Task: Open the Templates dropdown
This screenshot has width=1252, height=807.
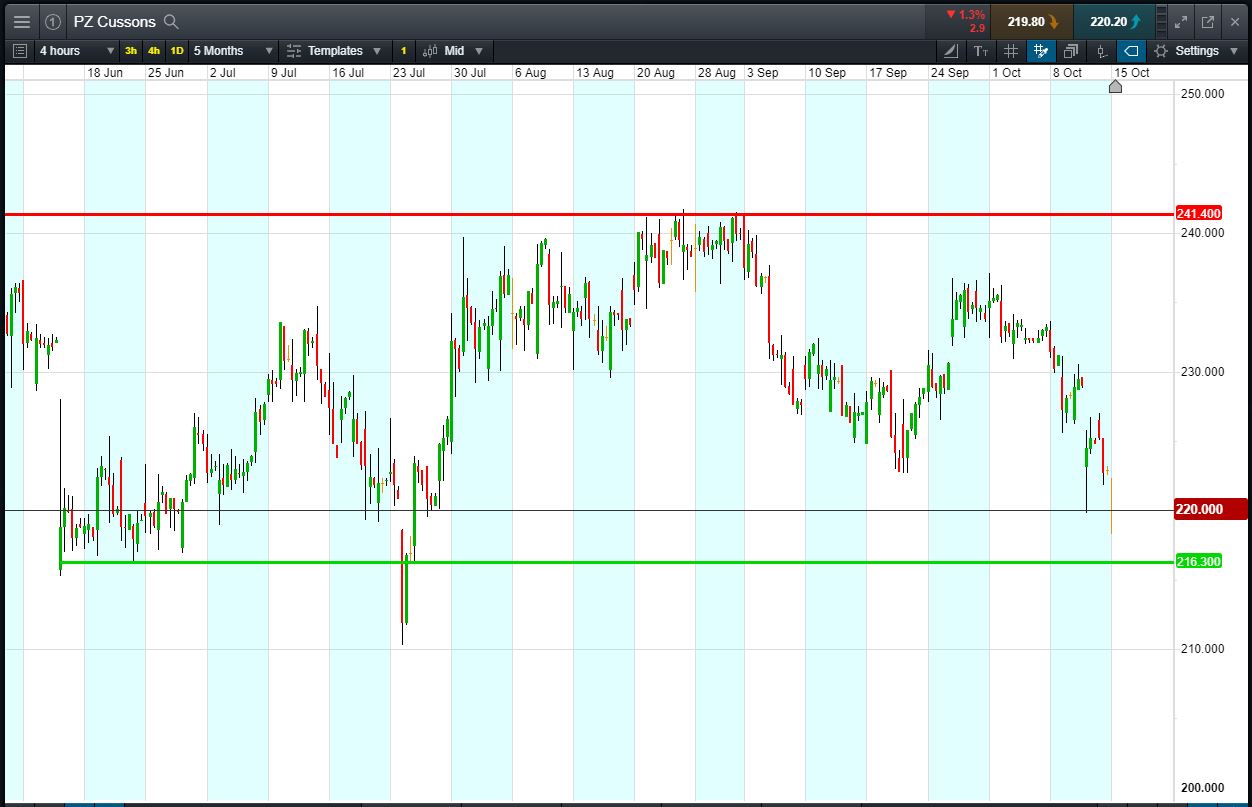Action: (334, 51)
